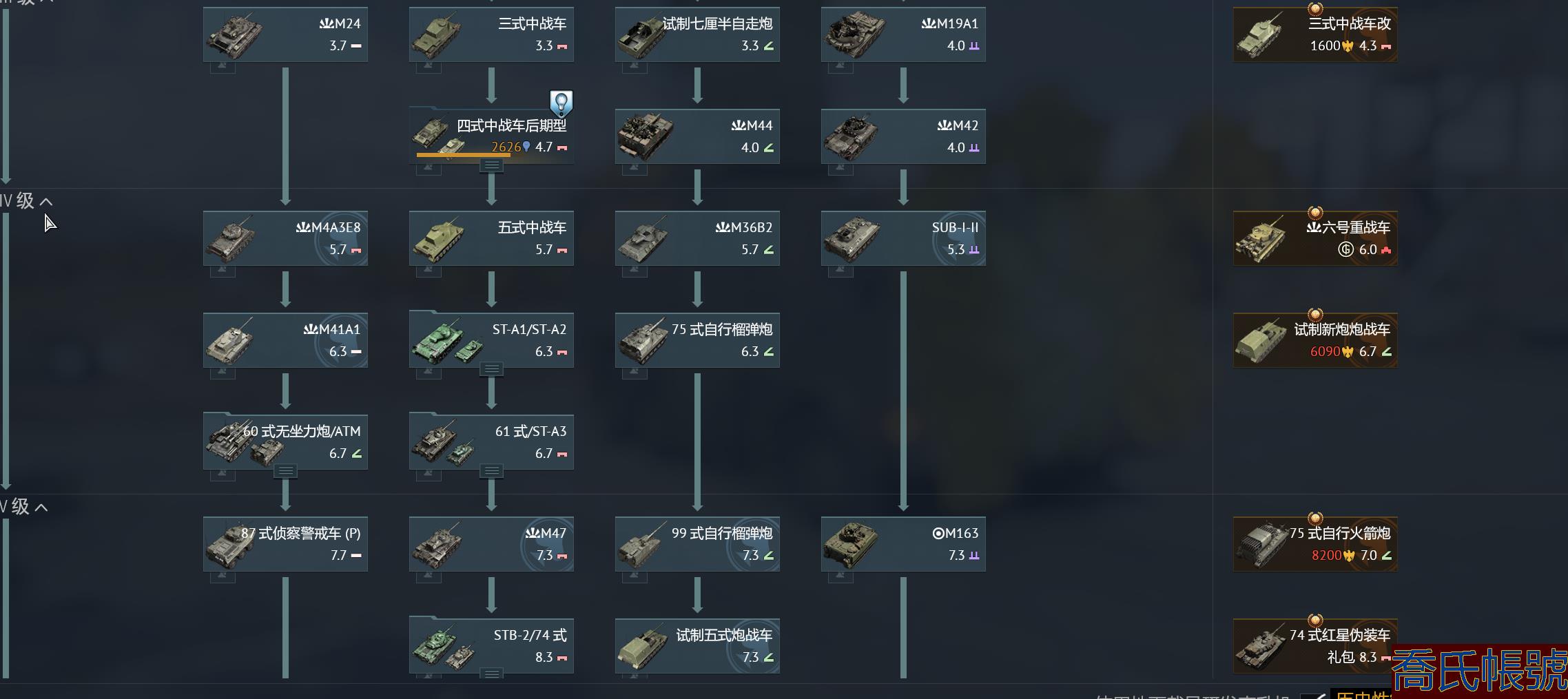
Task: Select the 74 式红星伪装车 pack vehicle
Action: [1315, 646]
